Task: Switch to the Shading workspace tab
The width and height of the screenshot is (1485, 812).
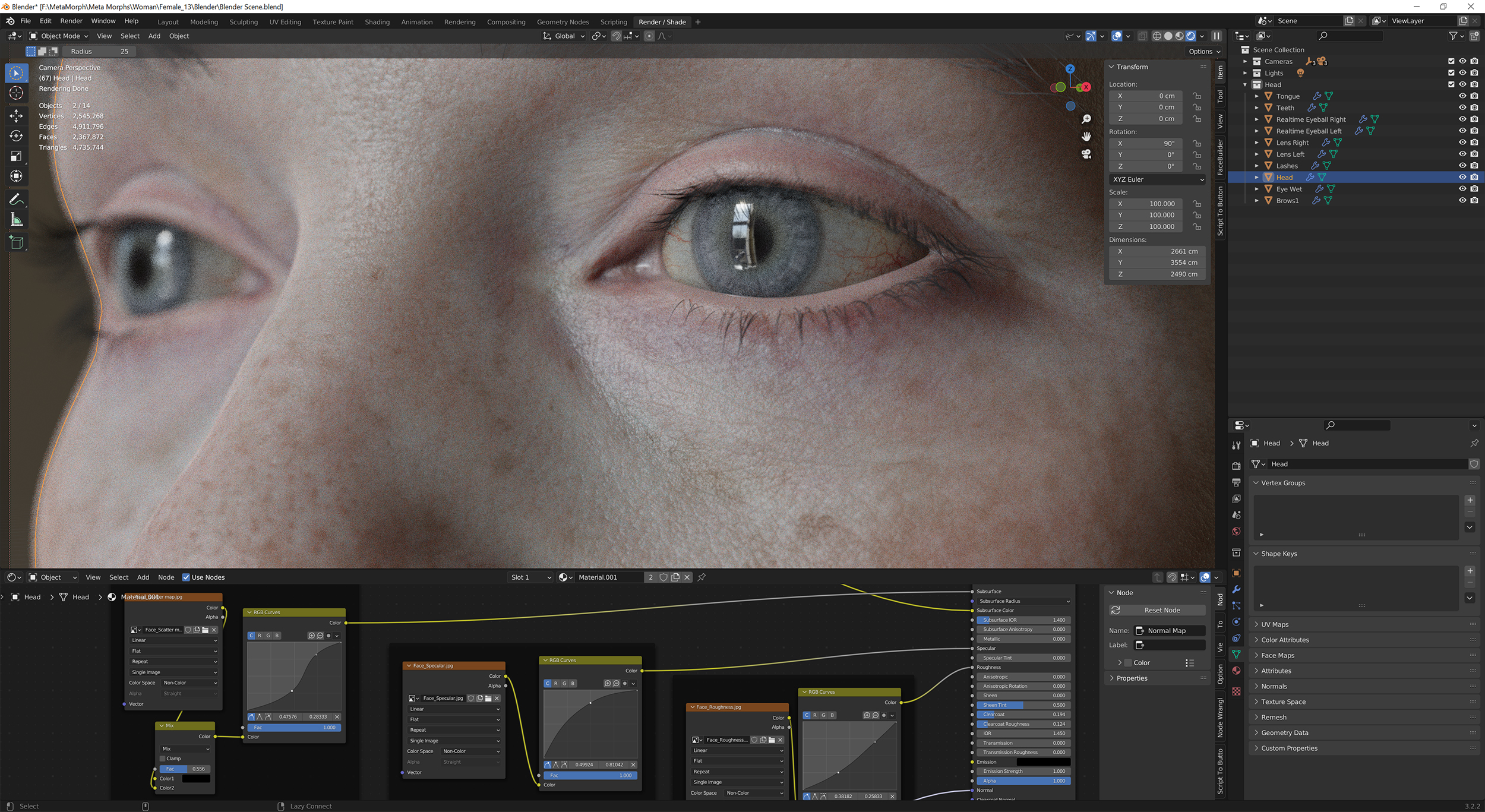Action: 377,22
